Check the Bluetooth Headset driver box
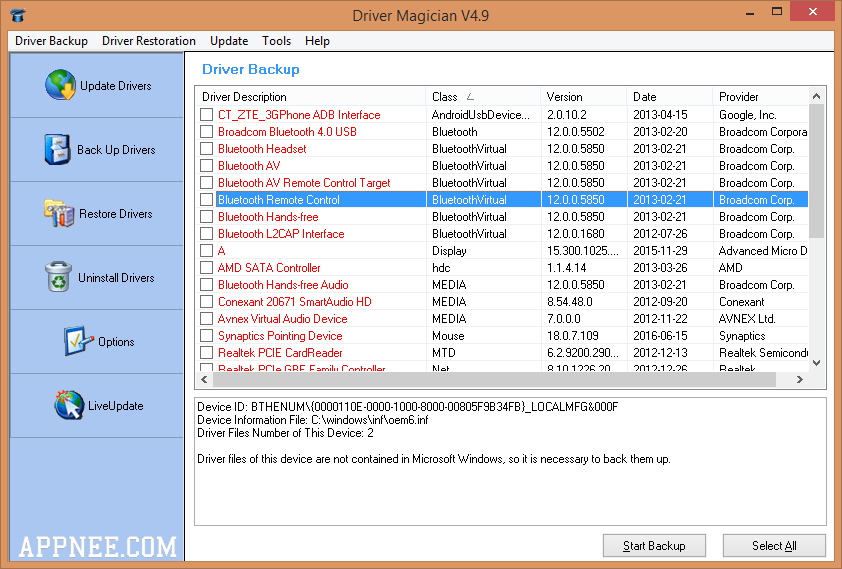Image resolution: width=842 pixels, height=569 pixels. pos(206,149)
